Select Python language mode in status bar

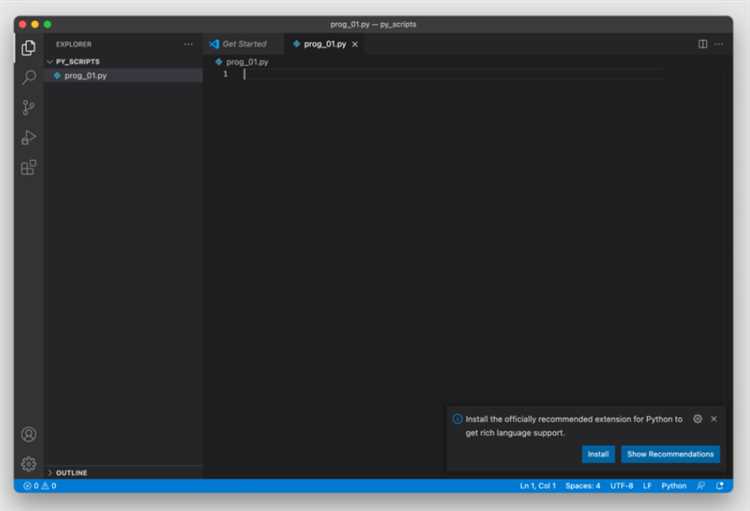coord(673,486)
